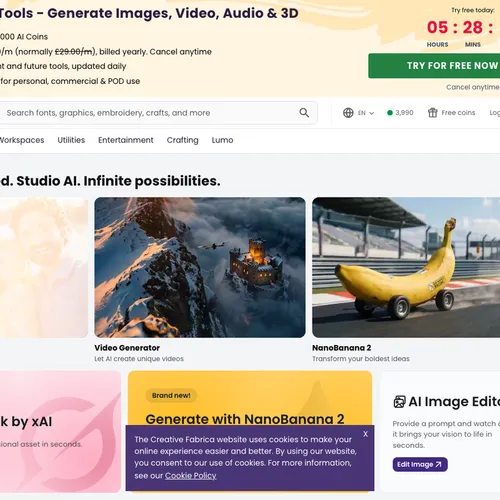Image resolution: width=500 pixels, height=500 pixels.
Task: Open the Utilities menu
Action: [71, 140]
